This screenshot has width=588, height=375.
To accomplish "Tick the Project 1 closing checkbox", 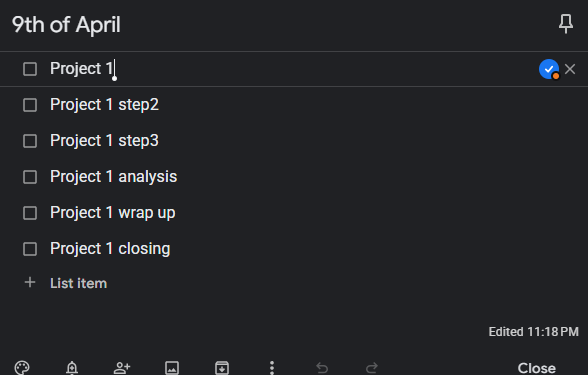I will pyautogui.click(x=30, y=249).
